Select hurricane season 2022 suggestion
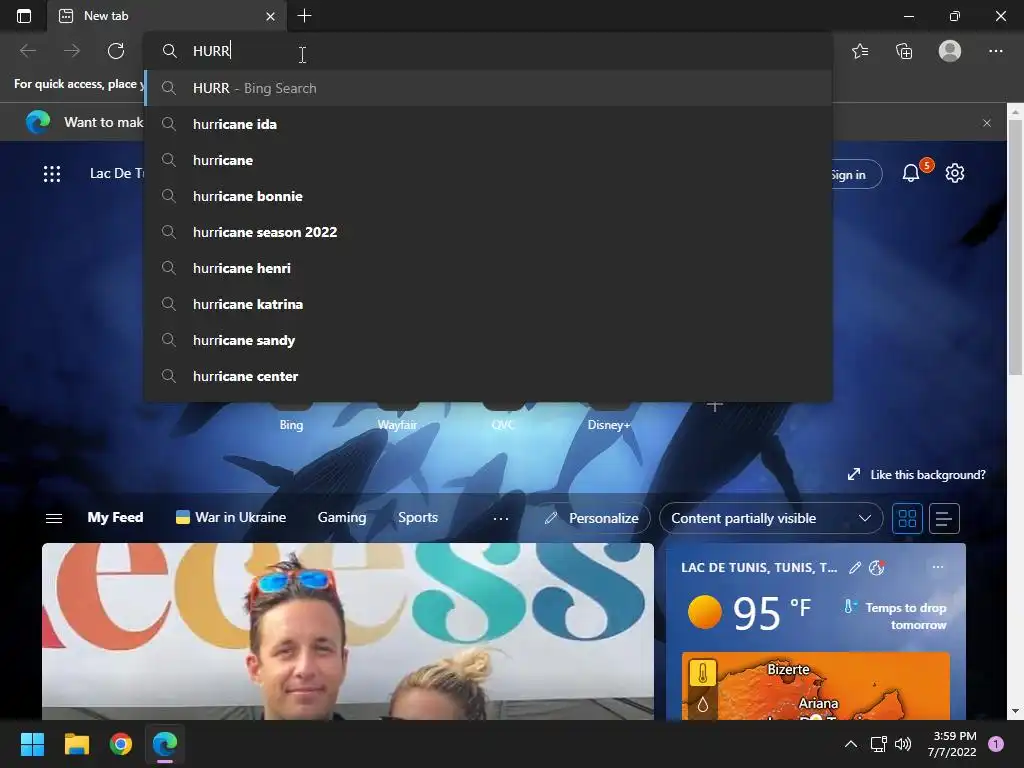The image size is (1024, 768). click(488, 232)
